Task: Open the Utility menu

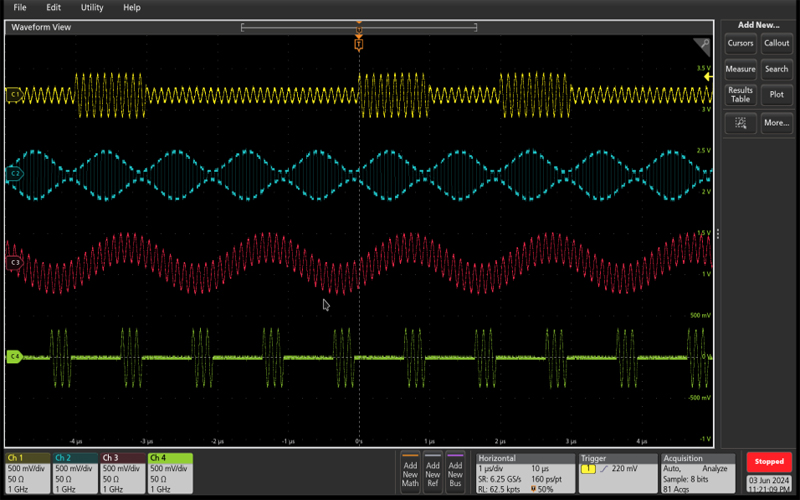Action: (92, 8)
